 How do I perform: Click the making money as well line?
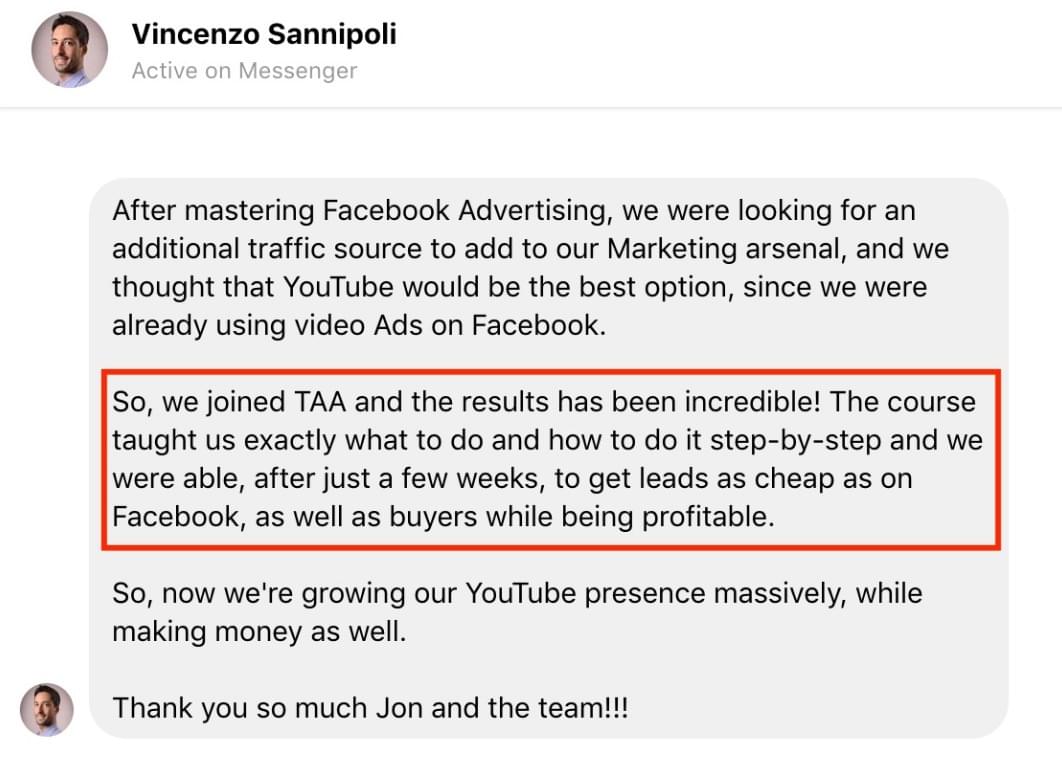[x=259, y=632]
